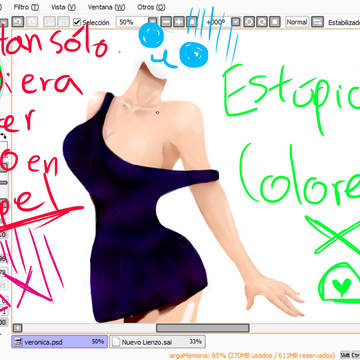Open the Filtro menu
Screen dimensions: 360x360
(x=26, y=7)
